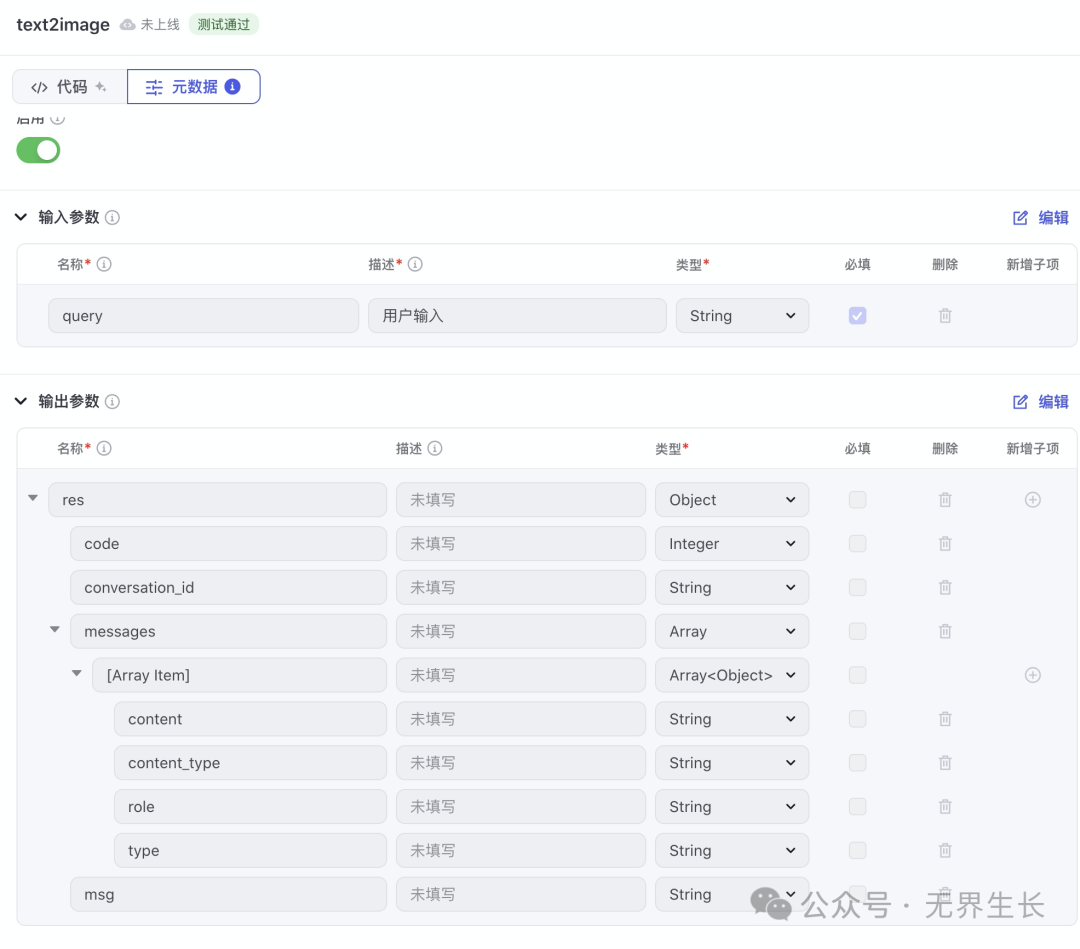
Task: Click the trash icon for content_type row
Action: (945, 763)
